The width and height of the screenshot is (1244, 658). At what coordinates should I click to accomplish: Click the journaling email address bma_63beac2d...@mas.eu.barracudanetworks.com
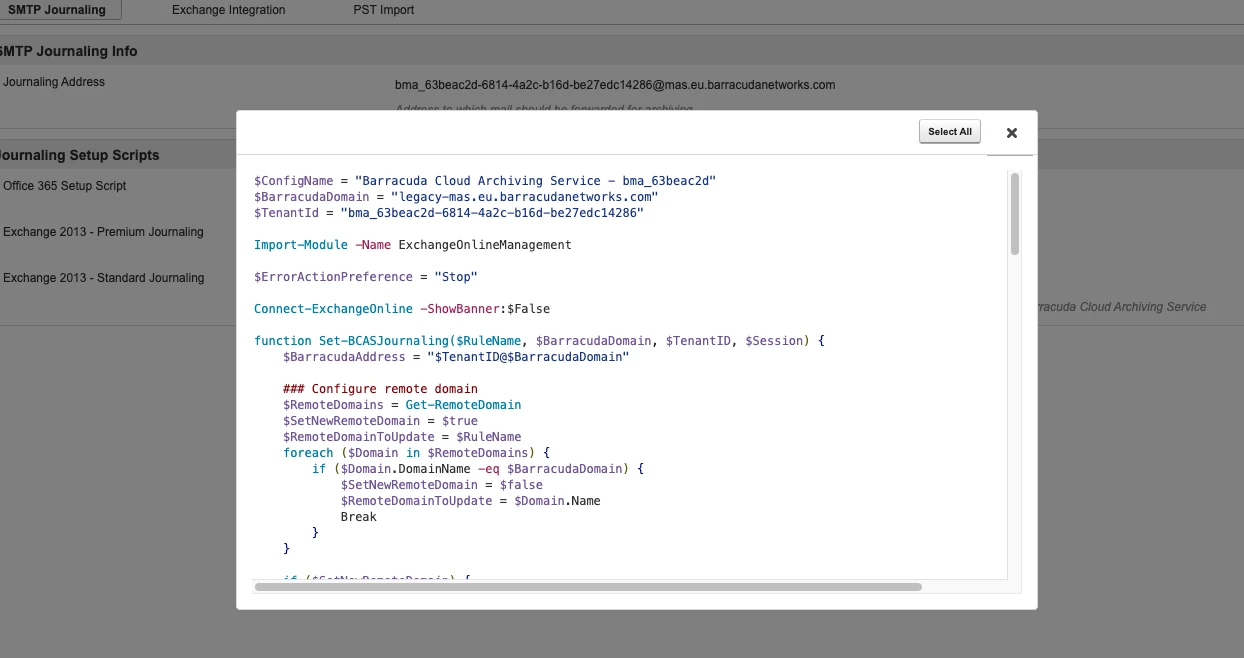pos(615,85)
